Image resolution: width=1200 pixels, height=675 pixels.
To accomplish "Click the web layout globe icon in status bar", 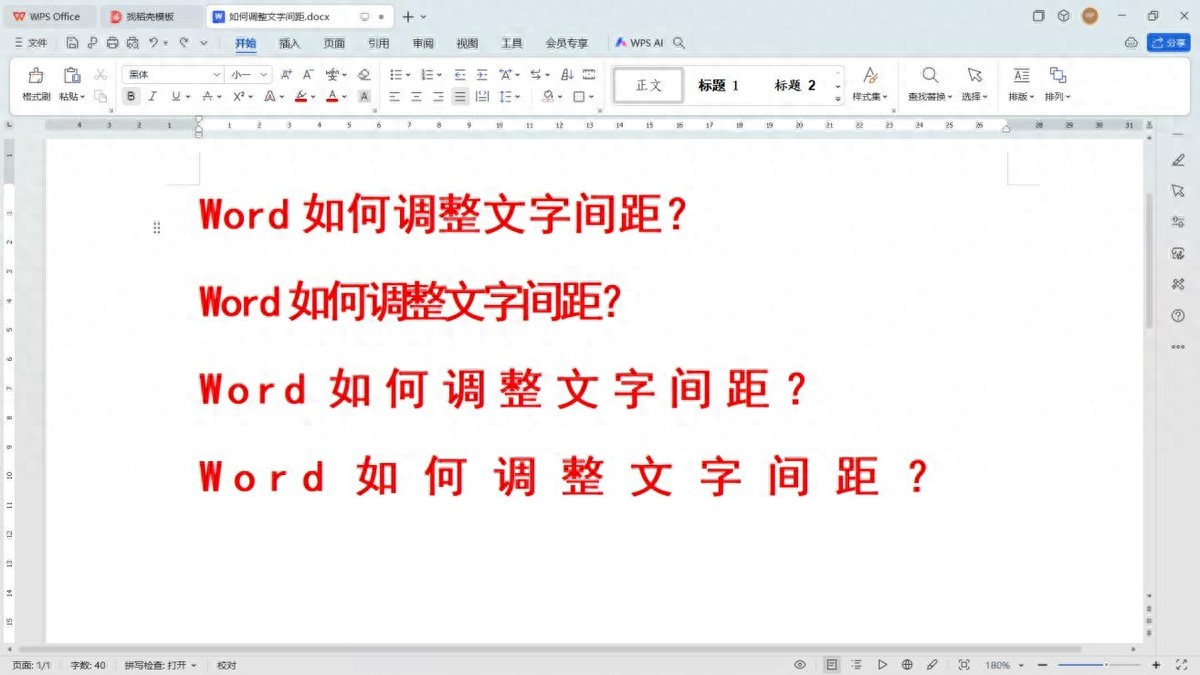I will click(x=907, y=665).
